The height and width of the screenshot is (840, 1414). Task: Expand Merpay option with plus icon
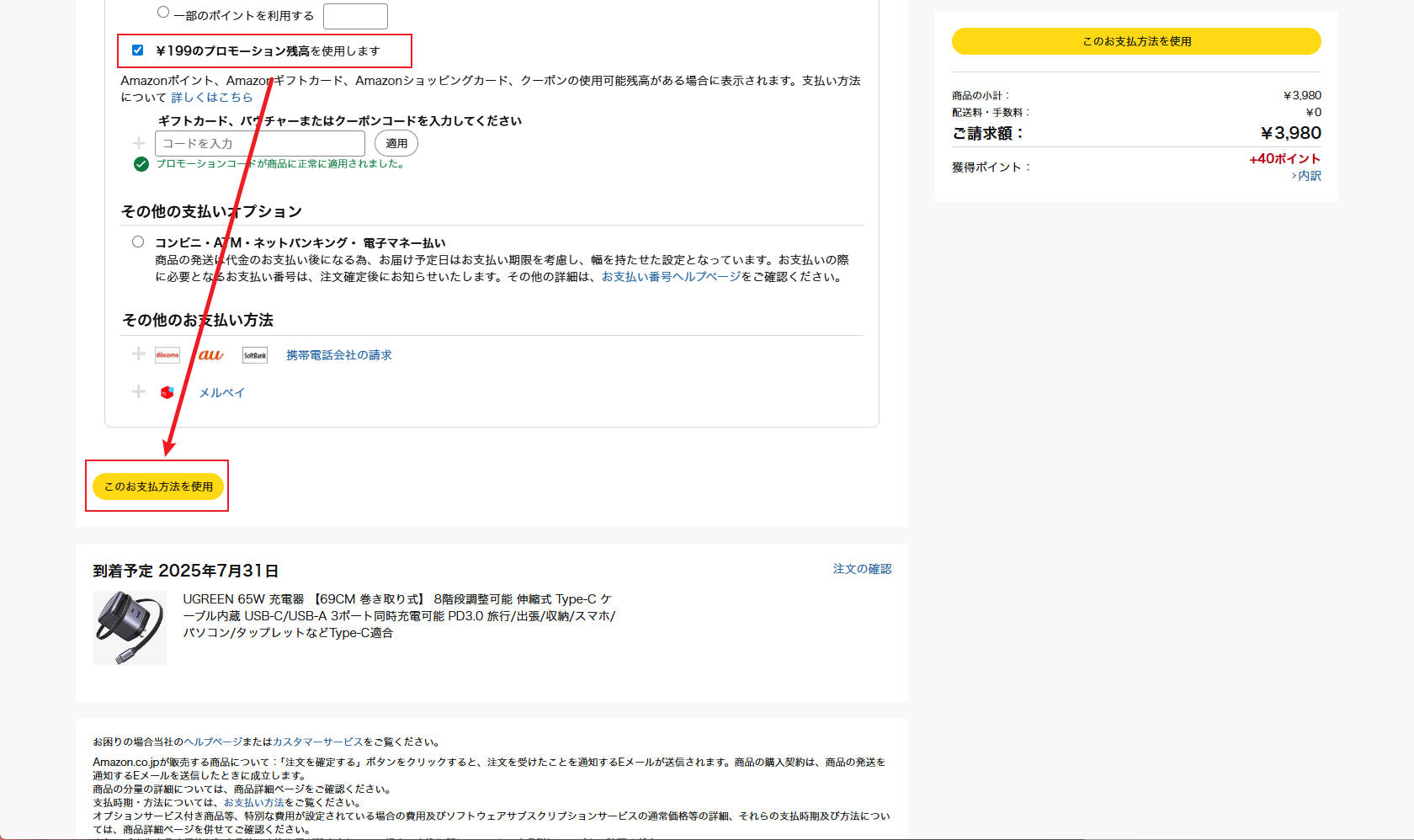(139, 391)
